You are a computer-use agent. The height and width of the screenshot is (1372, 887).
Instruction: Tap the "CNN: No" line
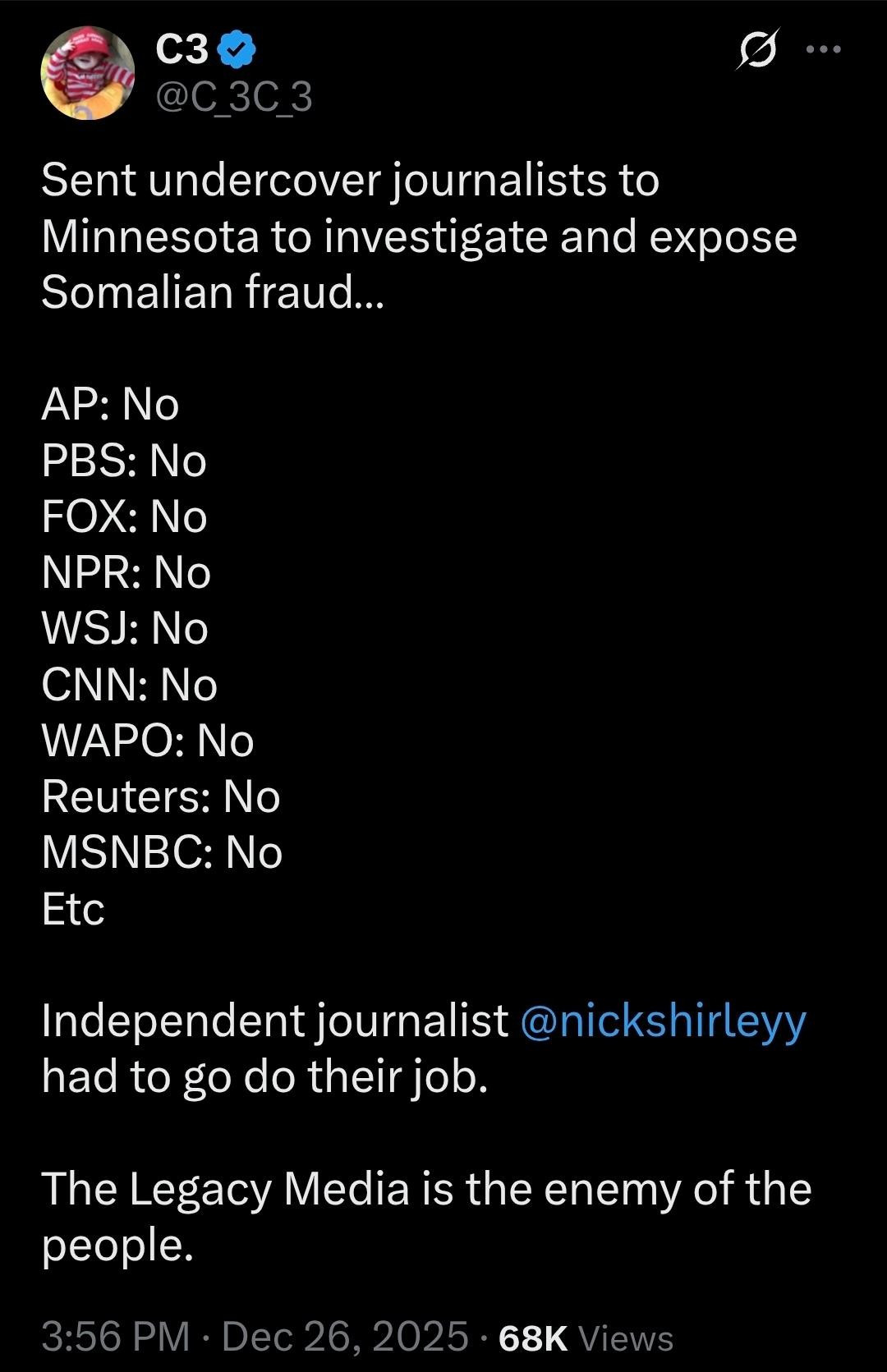tap(129, 684)
